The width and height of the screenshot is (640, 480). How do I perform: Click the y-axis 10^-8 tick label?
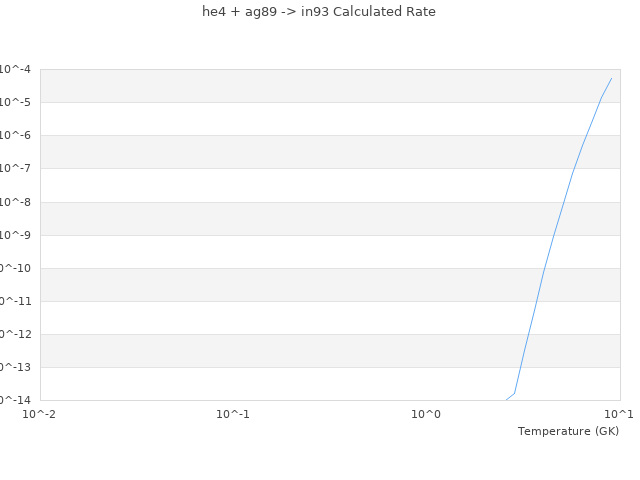click(x=15, y=202)
